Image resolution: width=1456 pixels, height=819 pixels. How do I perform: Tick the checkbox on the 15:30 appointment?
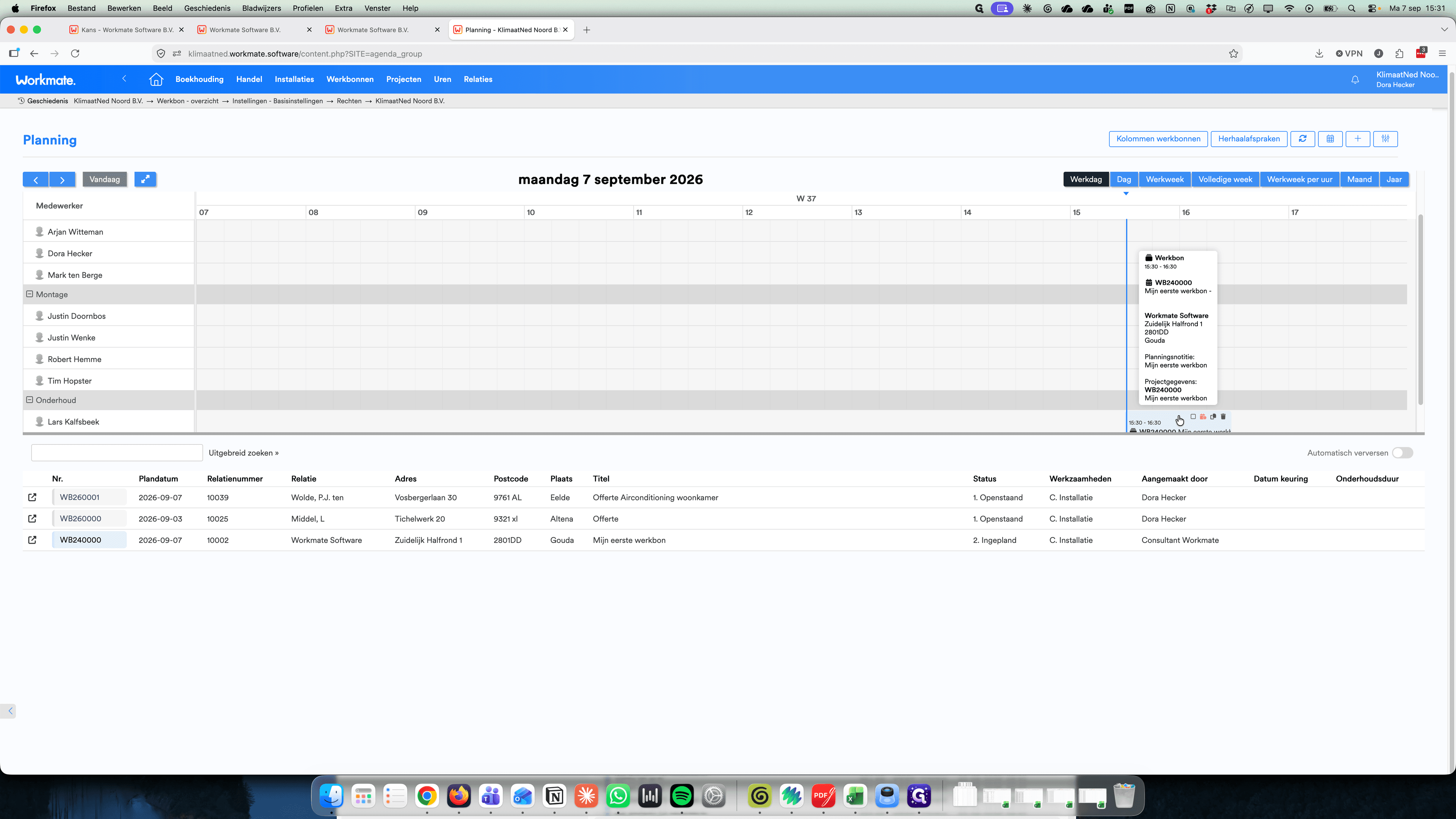click(x=1193, y=417)
